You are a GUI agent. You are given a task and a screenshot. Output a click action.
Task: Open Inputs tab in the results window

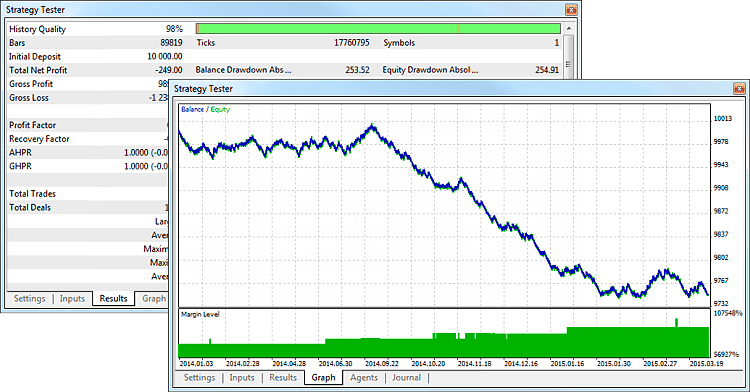click(x=72, y=299)
